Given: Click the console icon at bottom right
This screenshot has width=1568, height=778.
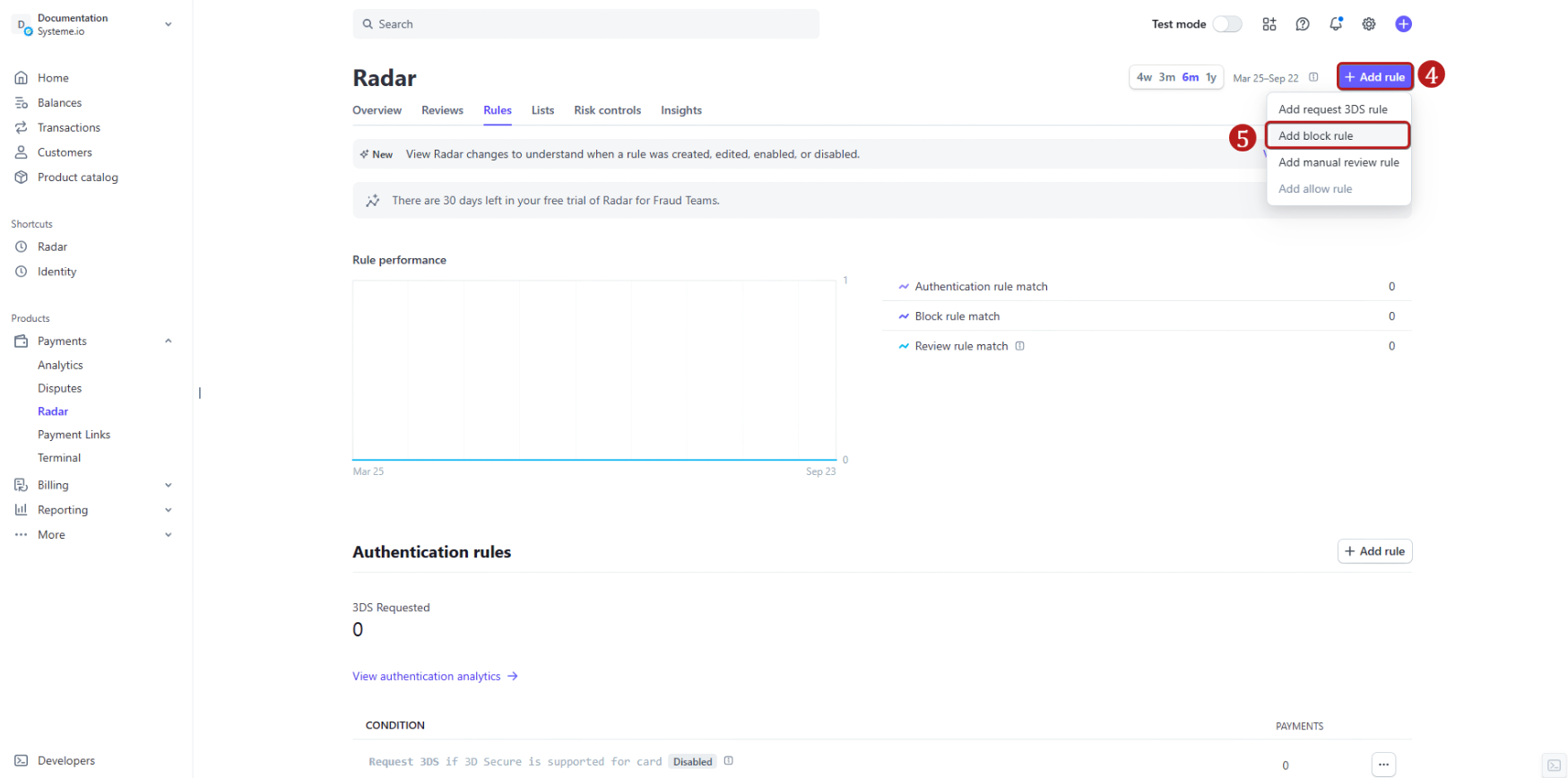Looking at the screenshot, I should click(1555, 765).
